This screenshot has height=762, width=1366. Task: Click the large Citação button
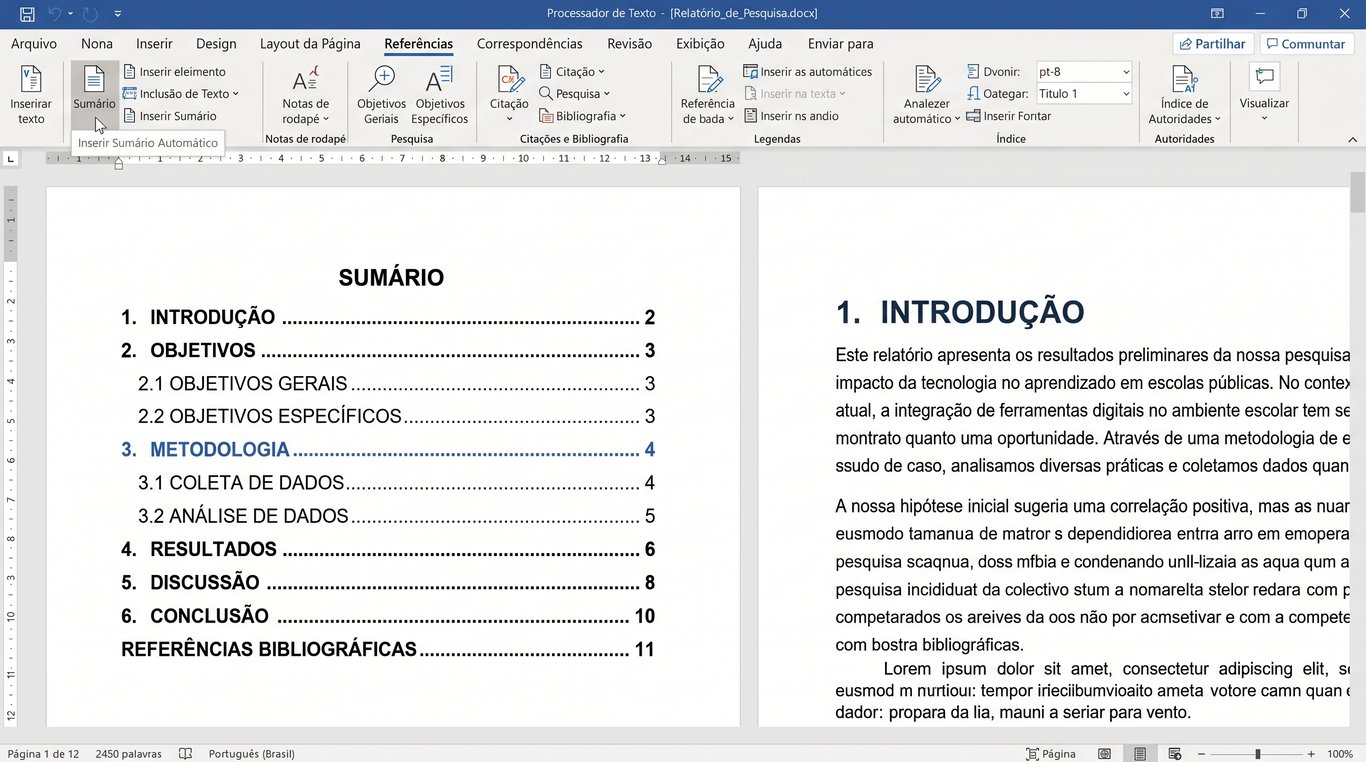pos(509,96)
